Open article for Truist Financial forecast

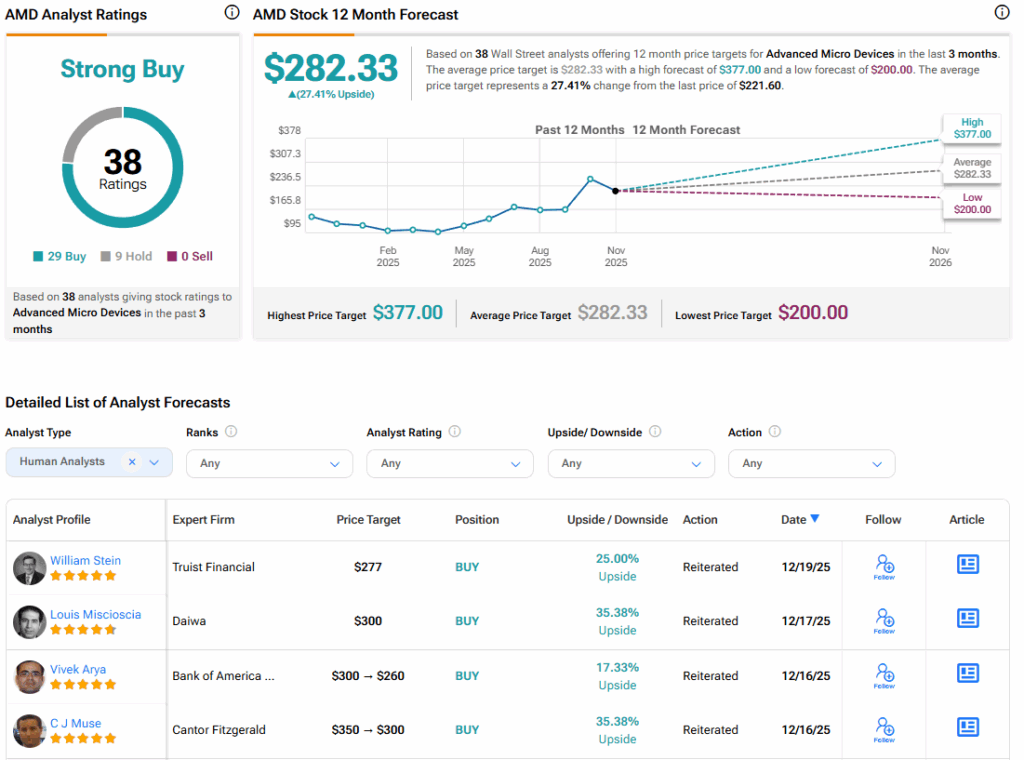point(967,564)
